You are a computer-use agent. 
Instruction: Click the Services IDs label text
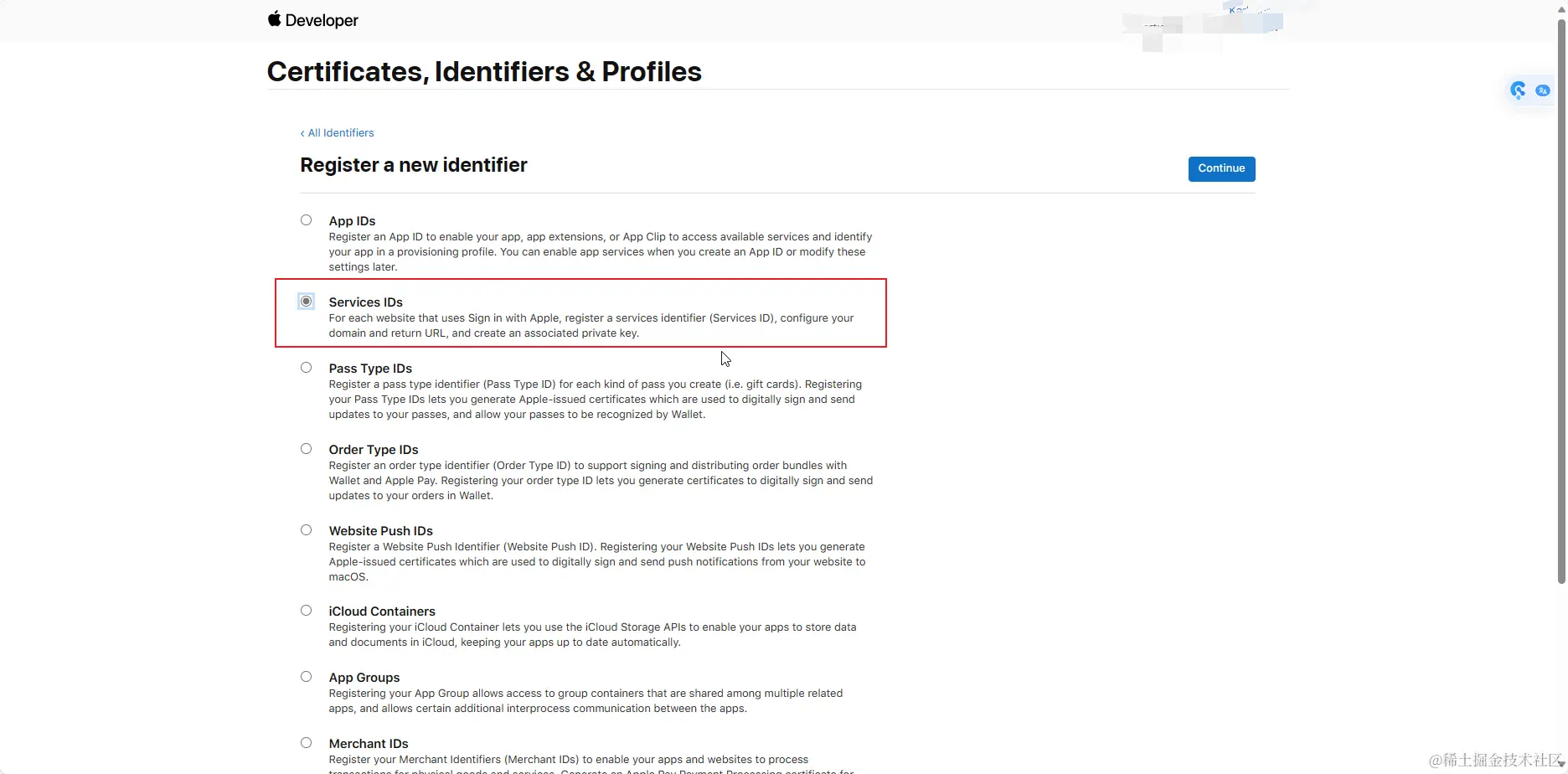click(366, 302)
